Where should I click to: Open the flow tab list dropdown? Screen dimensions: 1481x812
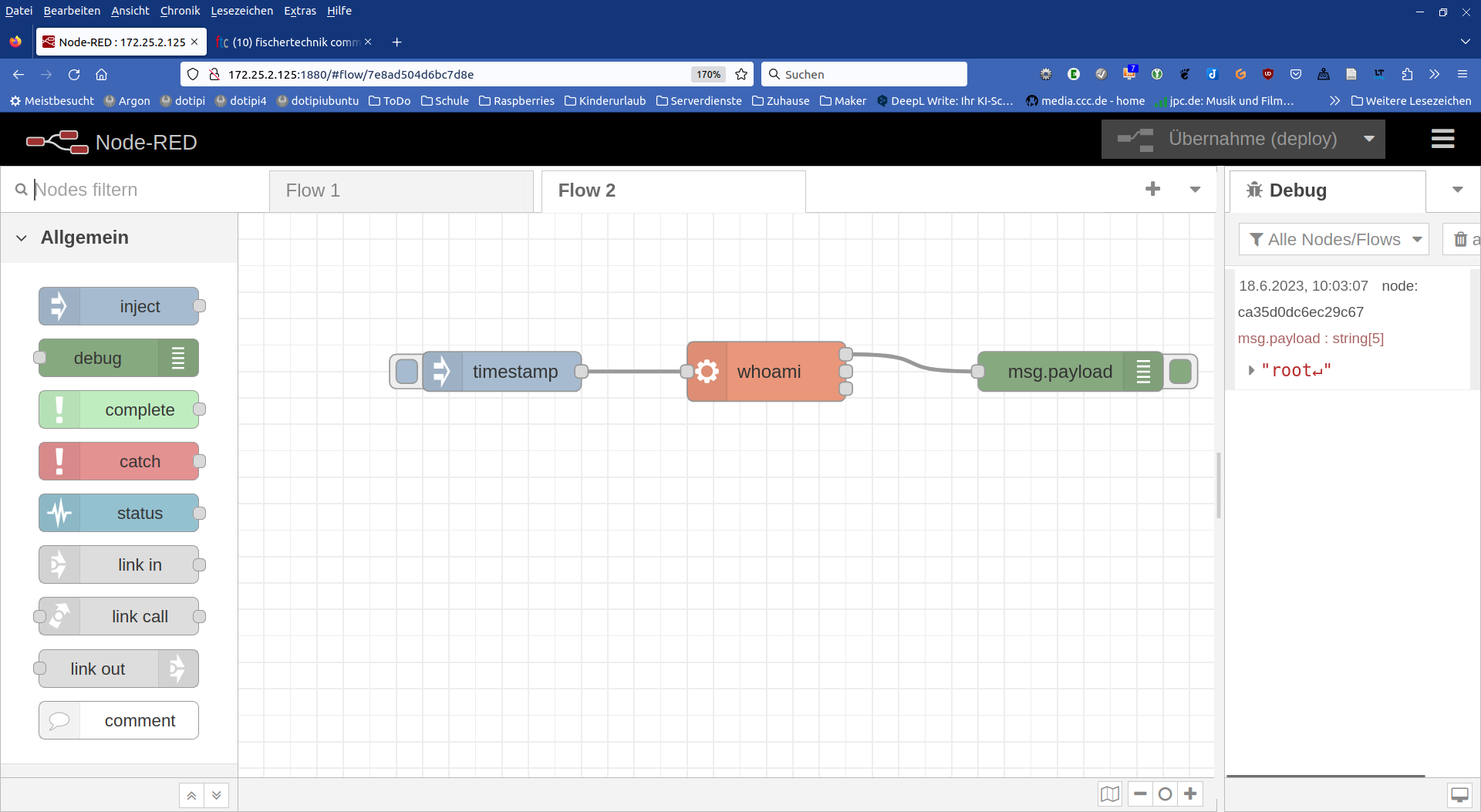[1195, 190]
